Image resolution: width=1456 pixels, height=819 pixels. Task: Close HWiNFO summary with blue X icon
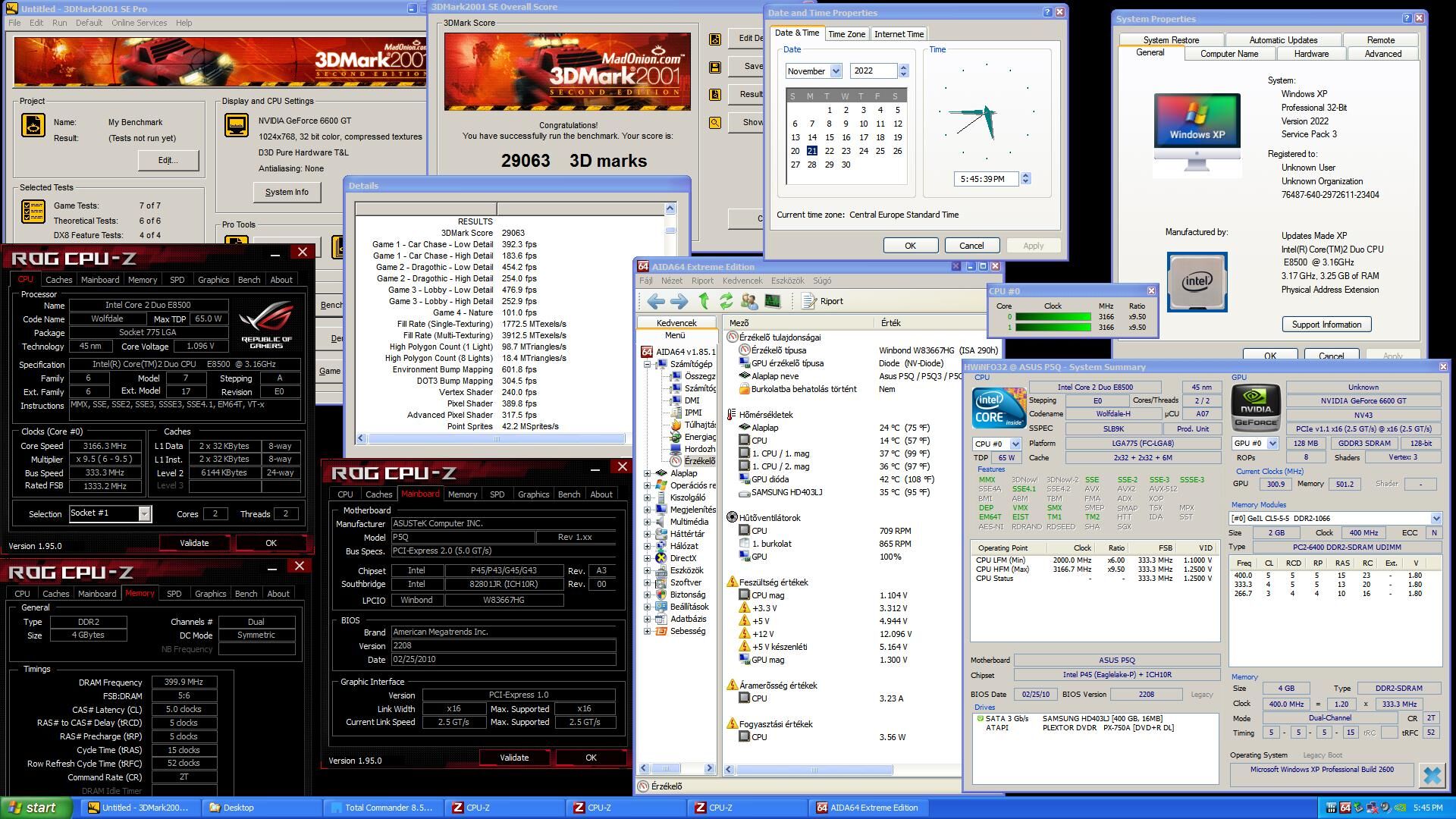pos(1431,775)
